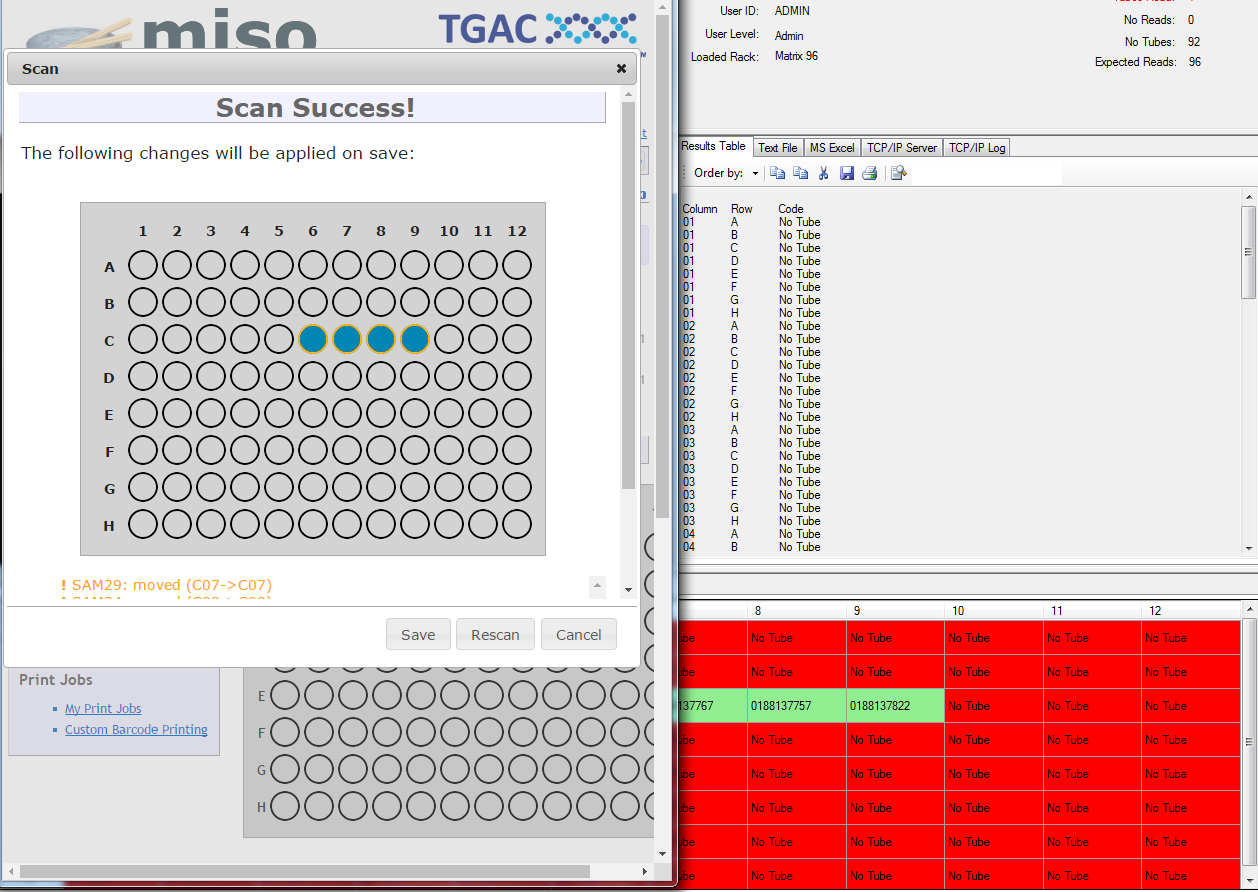This screenshot has height=892, width=1258.
Task: Click the Results Table scrollbar down arrow
Action: (x=1248, y=548)
